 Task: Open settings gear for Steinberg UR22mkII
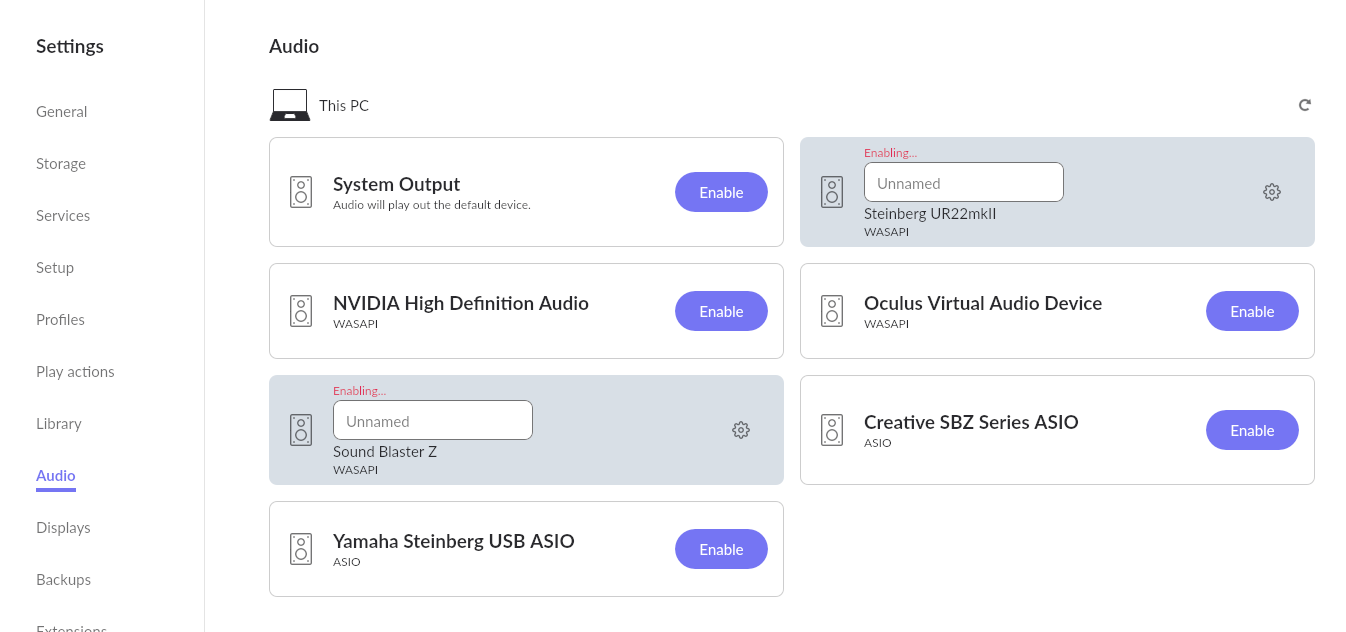(x=1272, y=192)
